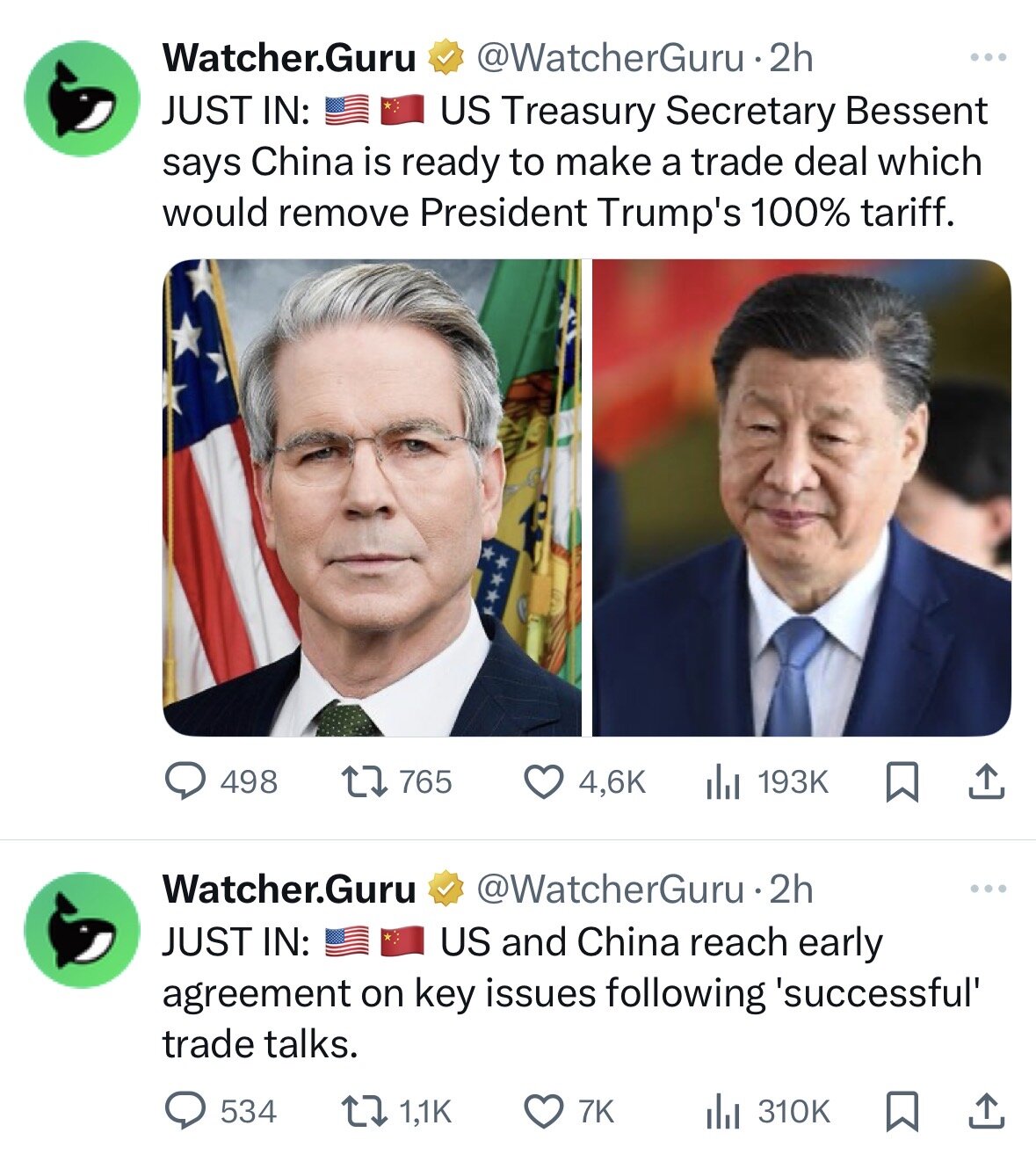1036x1169 pixels.
Task: Open Watcher.Guru name on second tweet
Action: coord(289,889)
